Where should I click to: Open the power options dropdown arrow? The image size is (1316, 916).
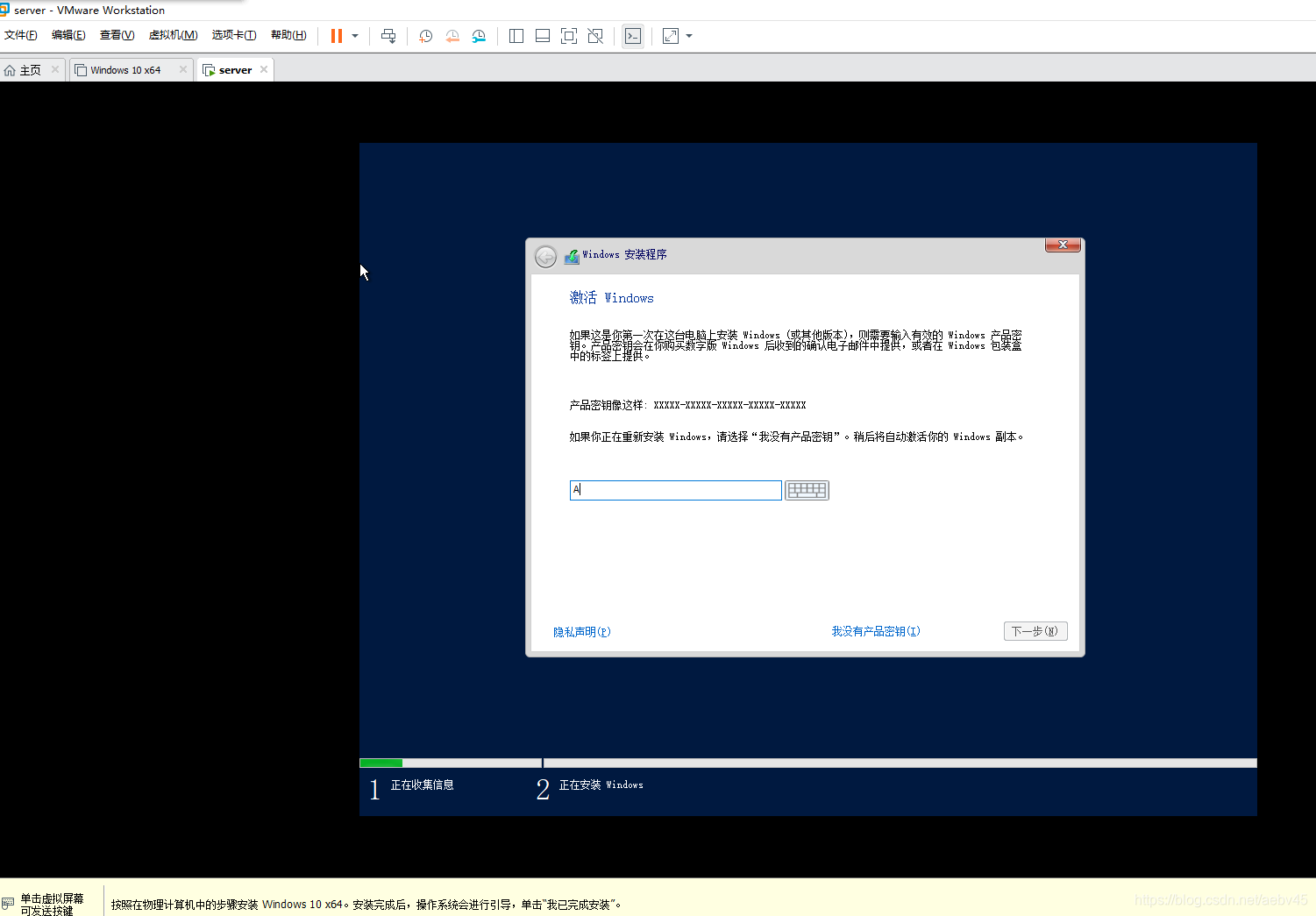point(355,36)
